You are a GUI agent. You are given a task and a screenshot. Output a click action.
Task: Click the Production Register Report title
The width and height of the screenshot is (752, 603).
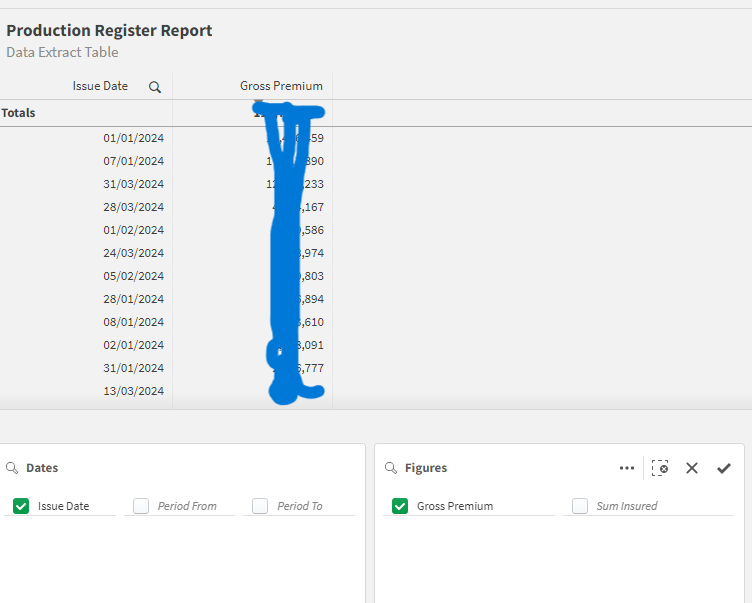pos(109,31)
